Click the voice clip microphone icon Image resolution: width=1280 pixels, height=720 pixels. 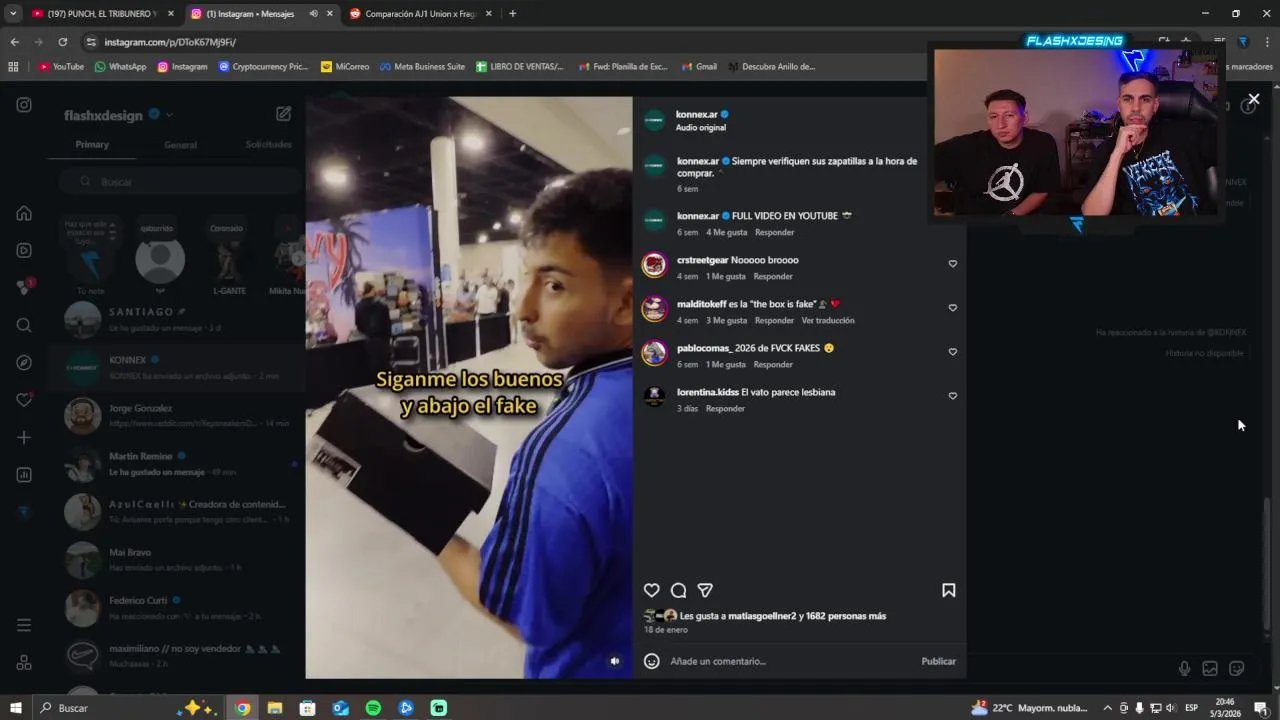coord(1184,668)
